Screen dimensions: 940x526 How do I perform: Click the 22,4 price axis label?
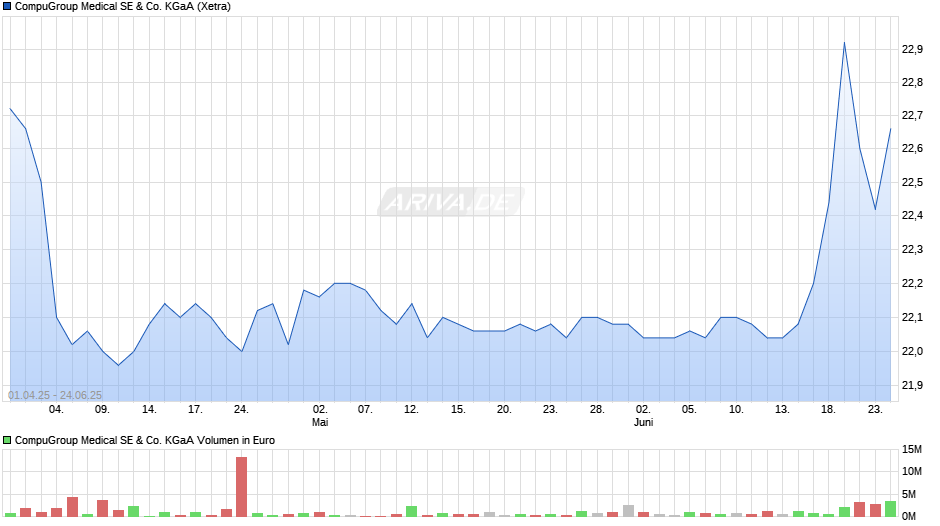pyautogui.click(x=912, y=215)
